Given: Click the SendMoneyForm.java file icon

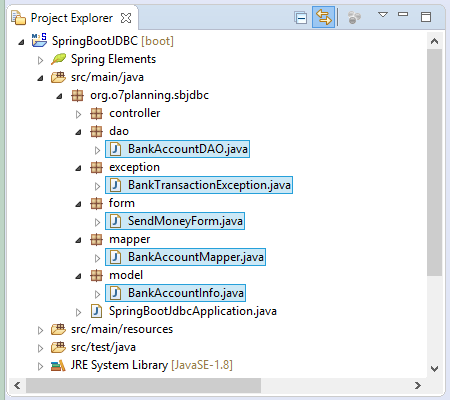Looking at the screenshot, I should point(115,221).
